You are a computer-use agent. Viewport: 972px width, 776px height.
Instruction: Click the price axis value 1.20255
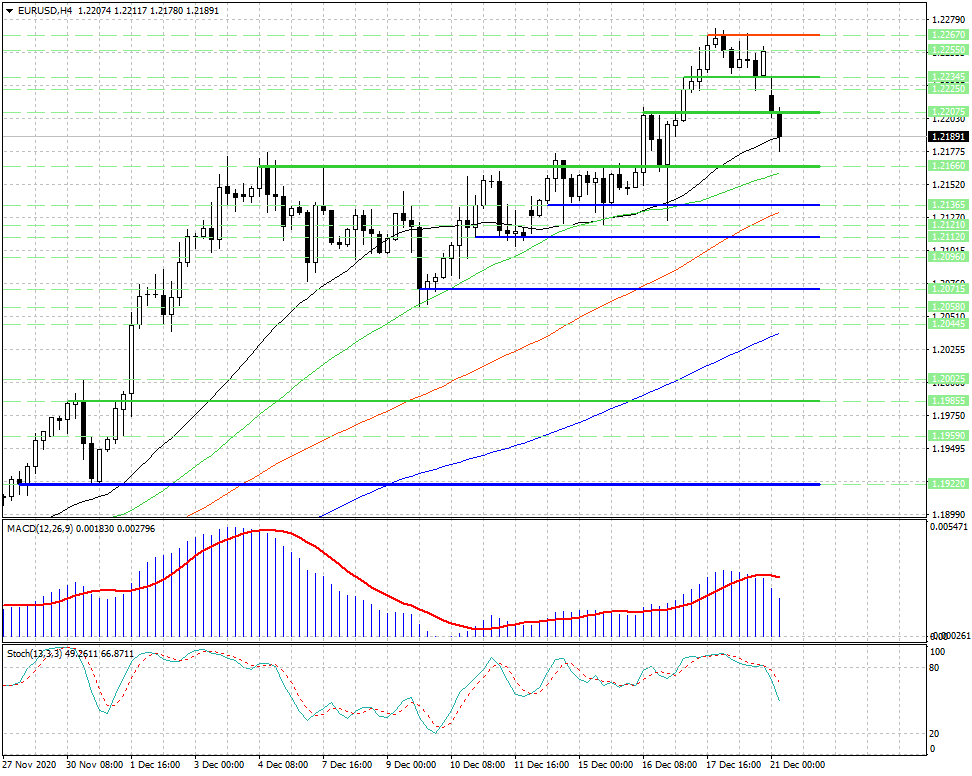click(x=949, y=350)
